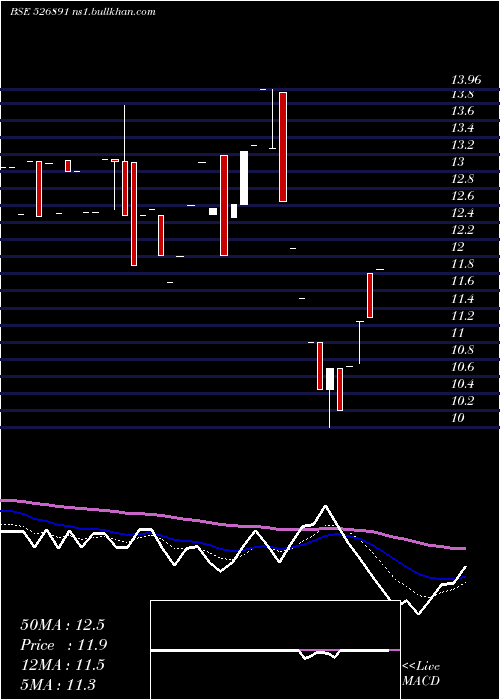Click the 11.6 price axis label
The width and height of the screenshot is (500, 700).
[462, 282]
